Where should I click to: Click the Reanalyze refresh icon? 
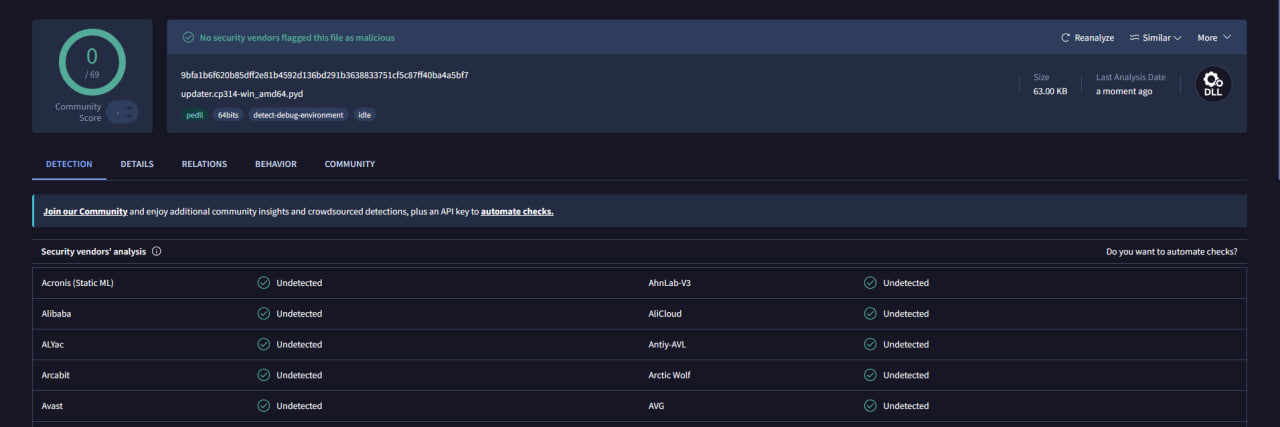1066,38
